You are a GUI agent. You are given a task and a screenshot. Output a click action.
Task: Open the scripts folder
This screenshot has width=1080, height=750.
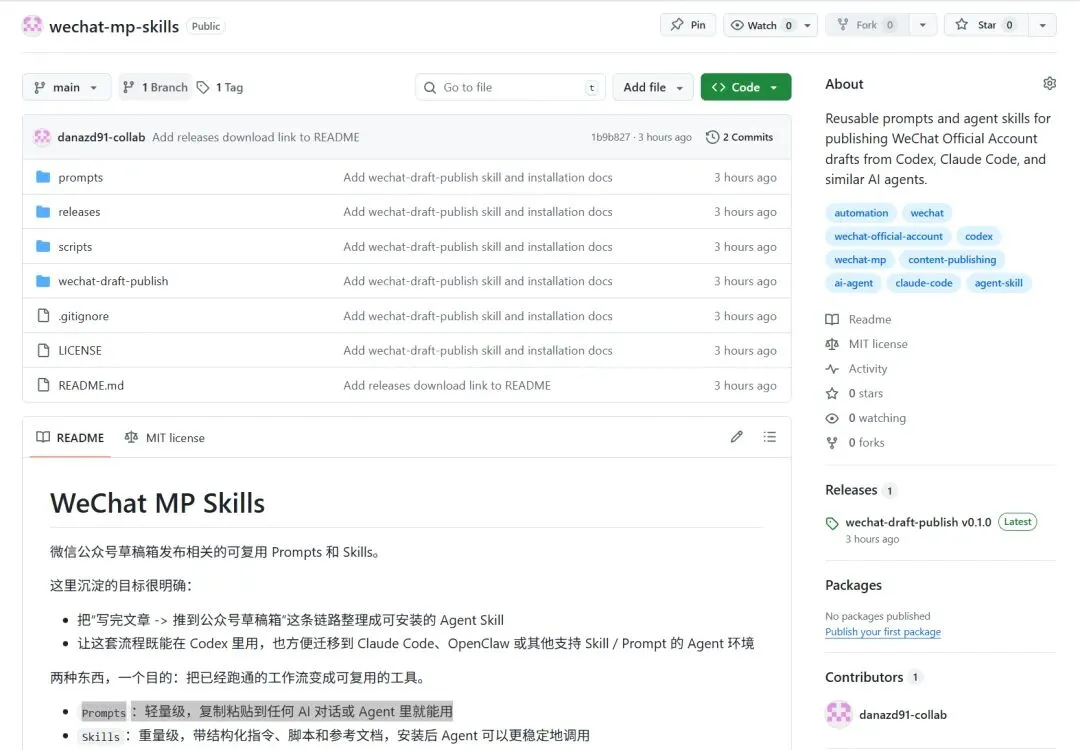click(x=75, y=247)
